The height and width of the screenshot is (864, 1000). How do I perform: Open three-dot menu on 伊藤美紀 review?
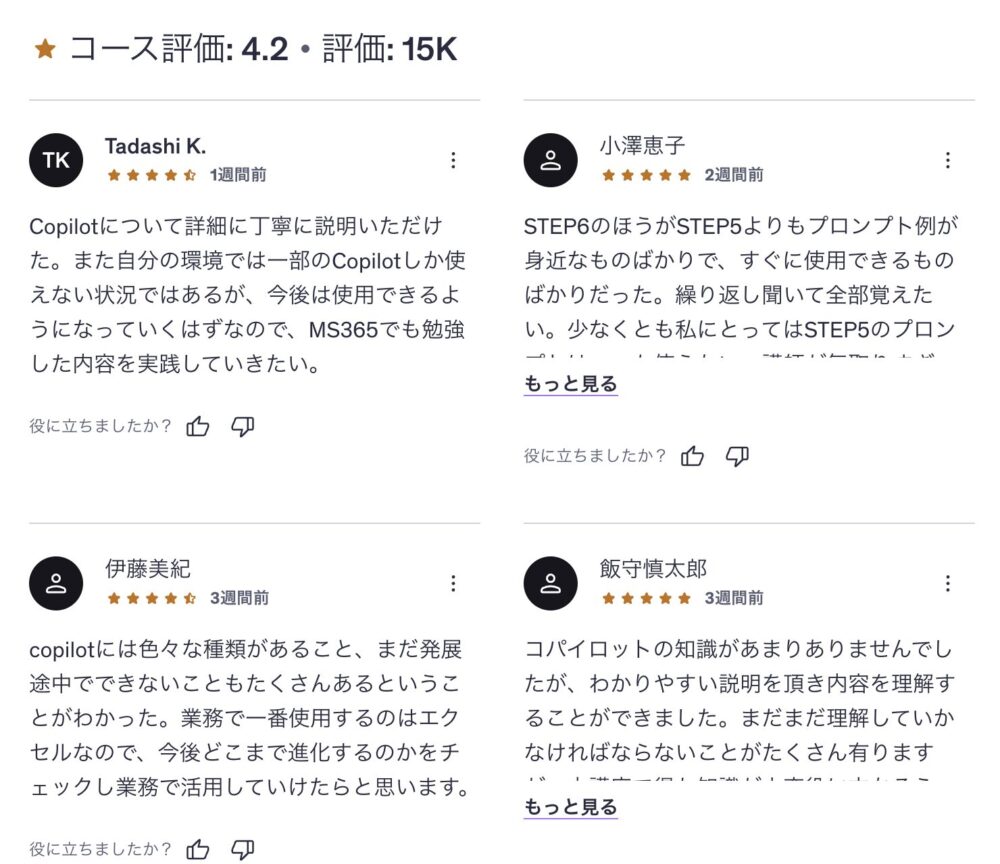pyautogui.click(x=453, y=583)
